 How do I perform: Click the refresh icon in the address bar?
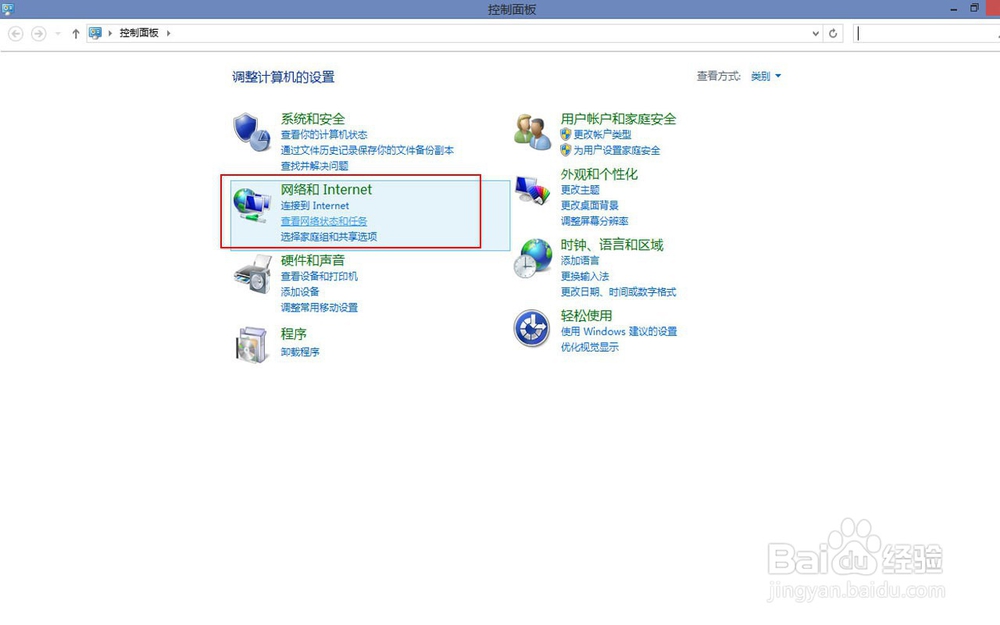coord(834,33)
